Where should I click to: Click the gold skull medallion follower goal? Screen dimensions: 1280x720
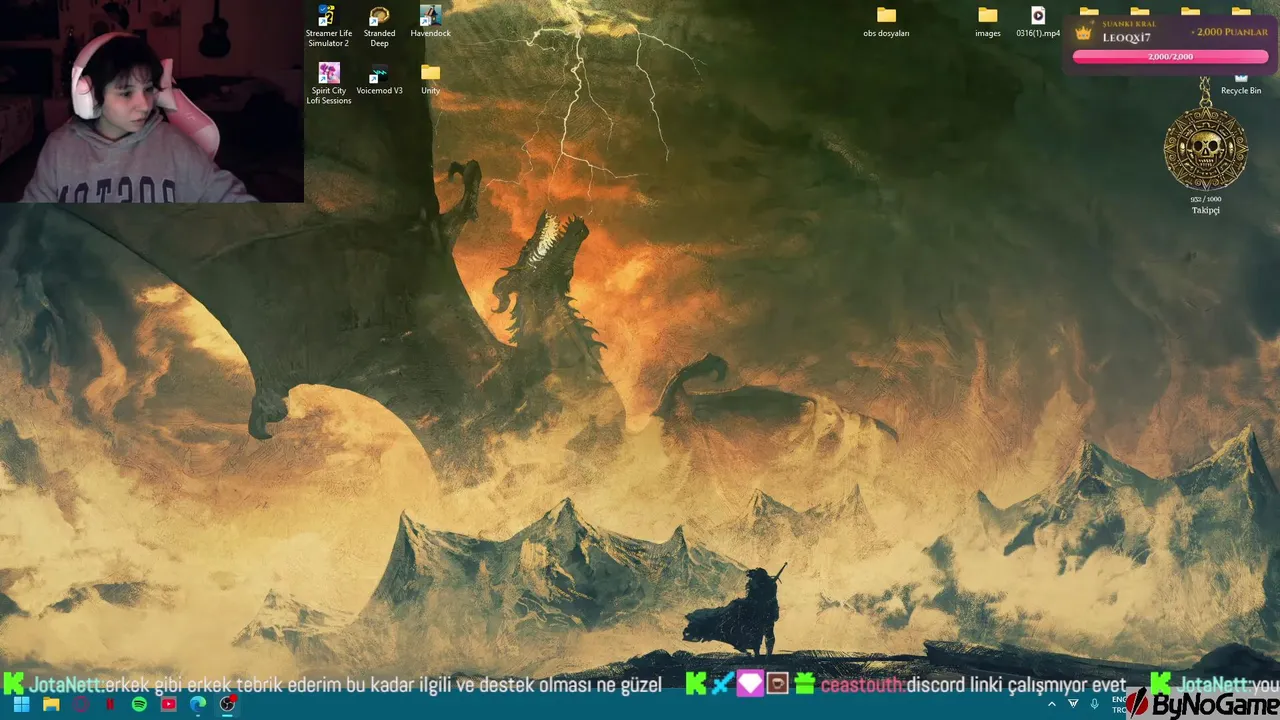coord(1205,148)
